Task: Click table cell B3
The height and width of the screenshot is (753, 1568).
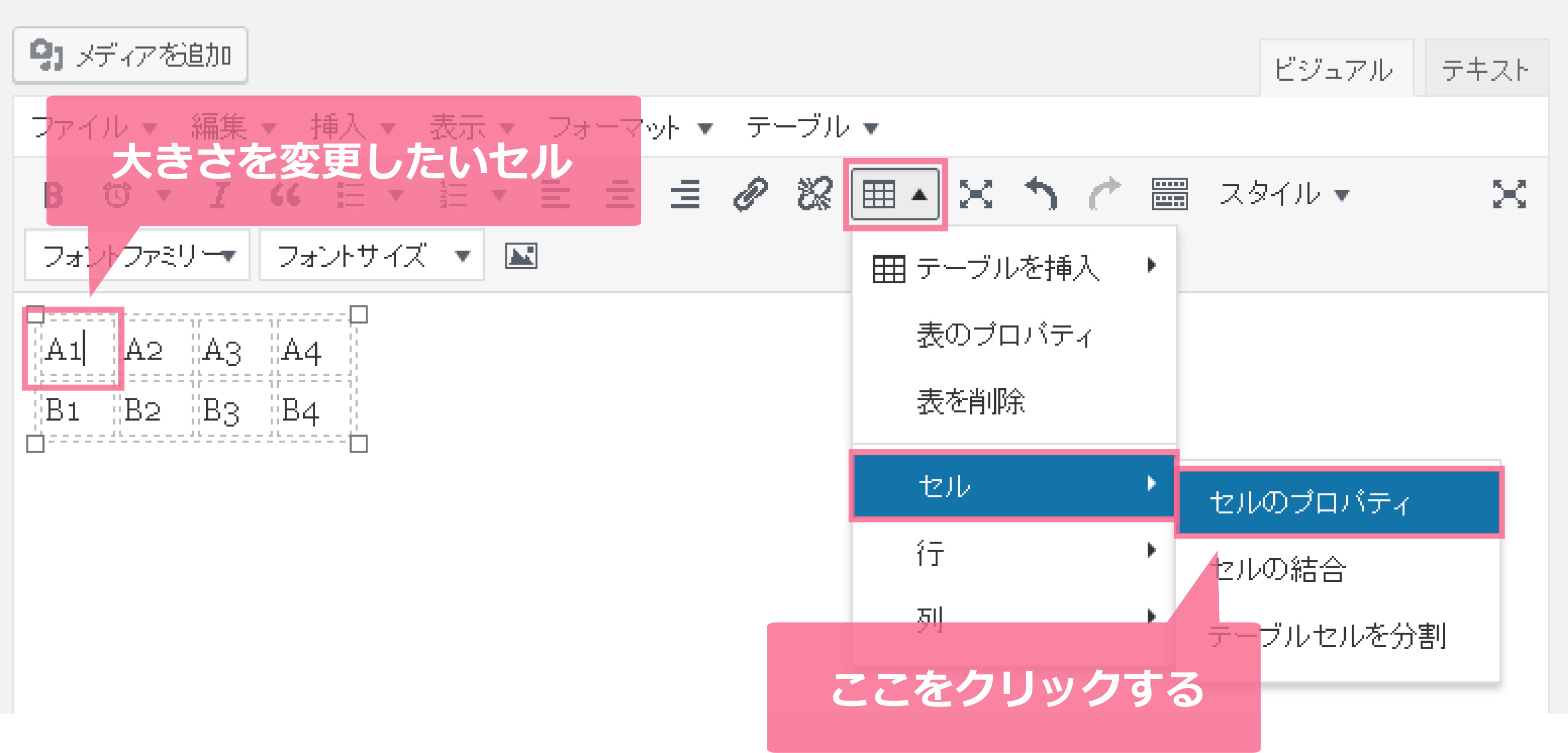Action: 235,409
